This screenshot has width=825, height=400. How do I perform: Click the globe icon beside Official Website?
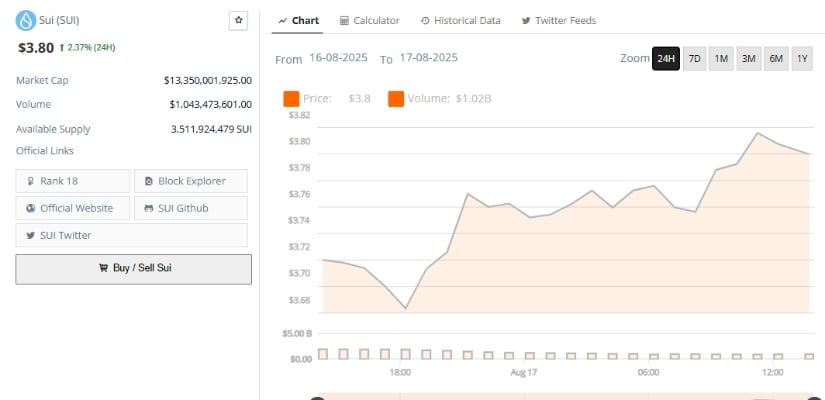click(31, 208)
